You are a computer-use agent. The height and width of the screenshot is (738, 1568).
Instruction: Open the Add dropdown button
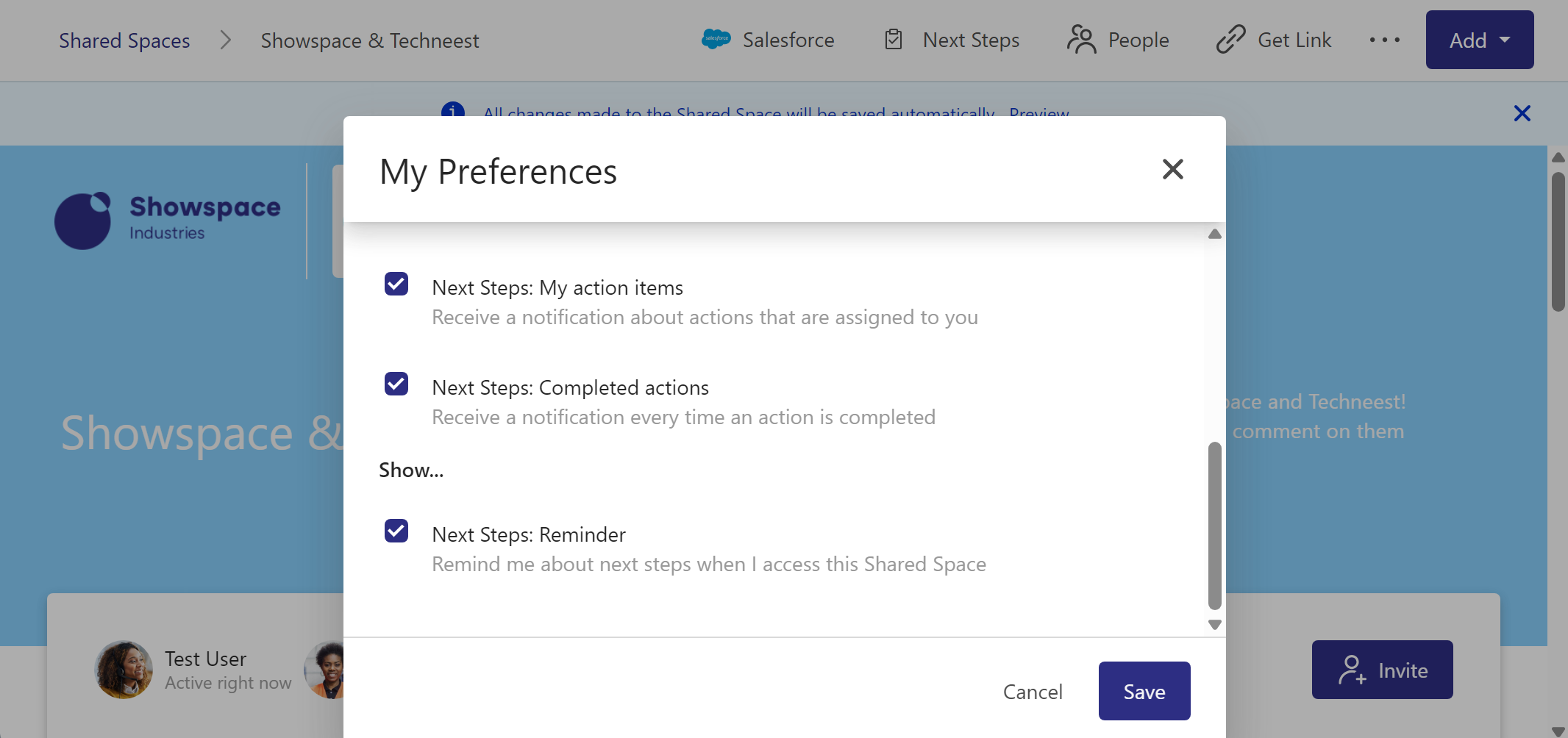1480,40
